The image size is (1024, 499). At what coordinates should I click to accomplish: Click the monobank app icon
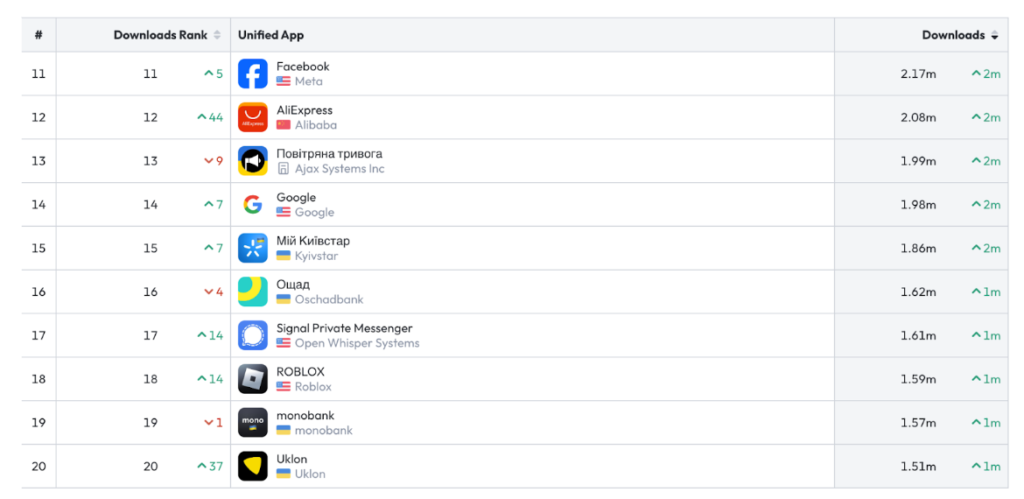tap(253, 422)
